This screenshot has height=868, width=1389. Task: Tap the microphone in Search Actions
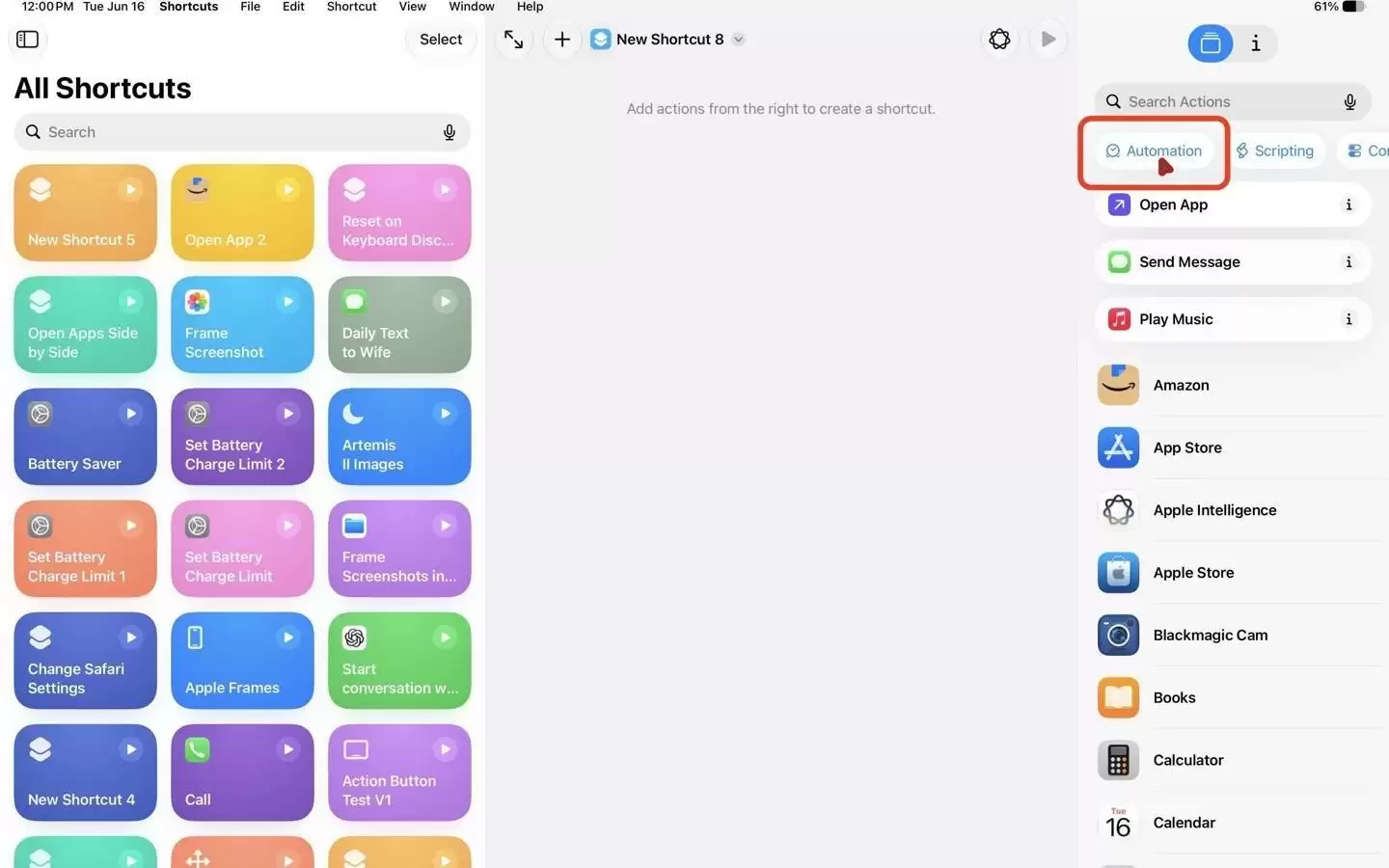[x=1349, y=101]
